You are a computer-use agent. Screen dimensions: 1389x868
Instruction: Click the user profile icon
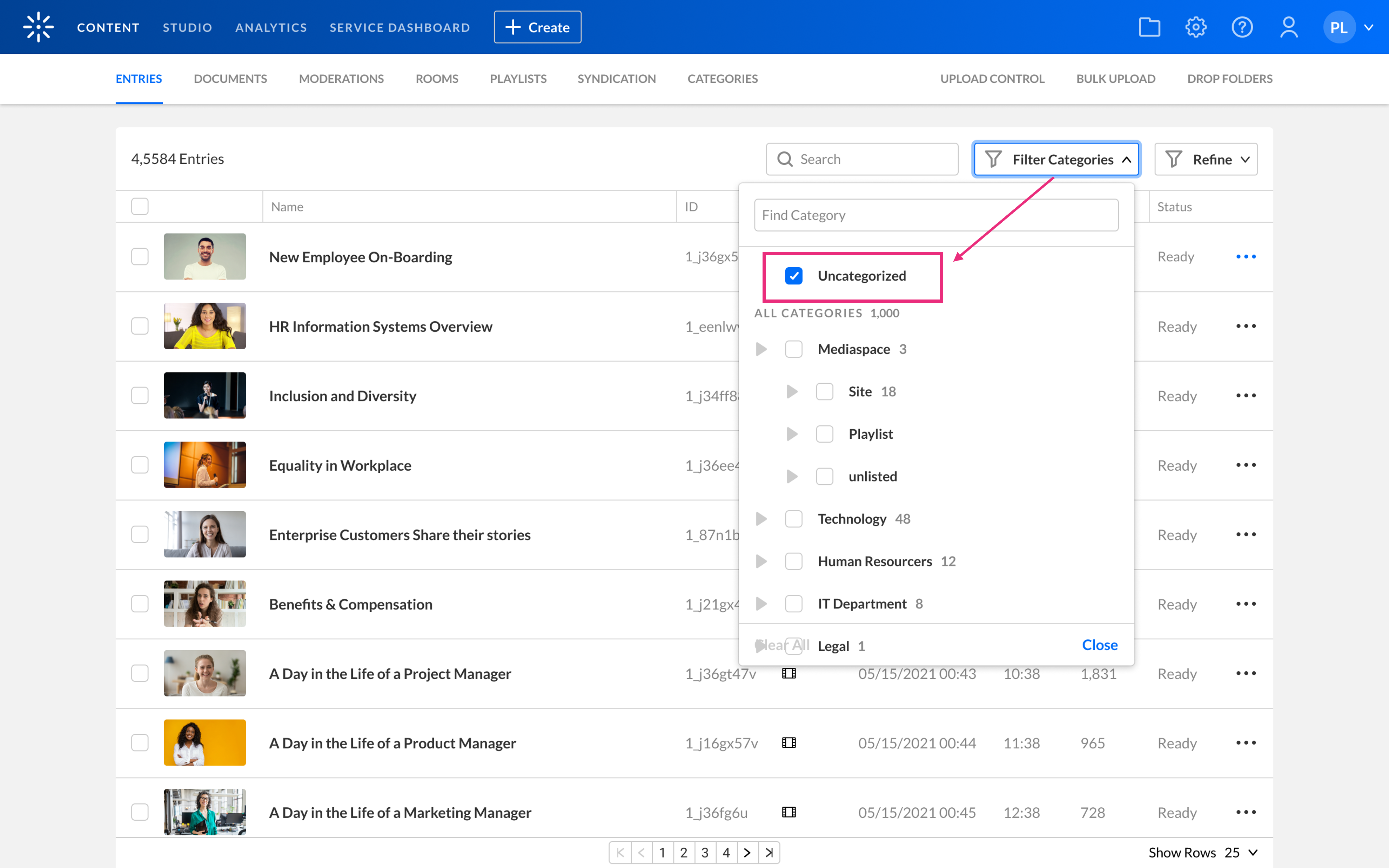(1289, 26)
